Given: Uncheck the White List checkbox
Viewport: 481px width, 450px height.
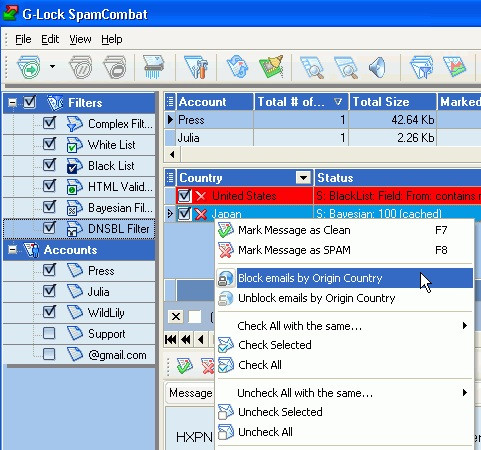Looking at the screenshot, I should 49,144.
